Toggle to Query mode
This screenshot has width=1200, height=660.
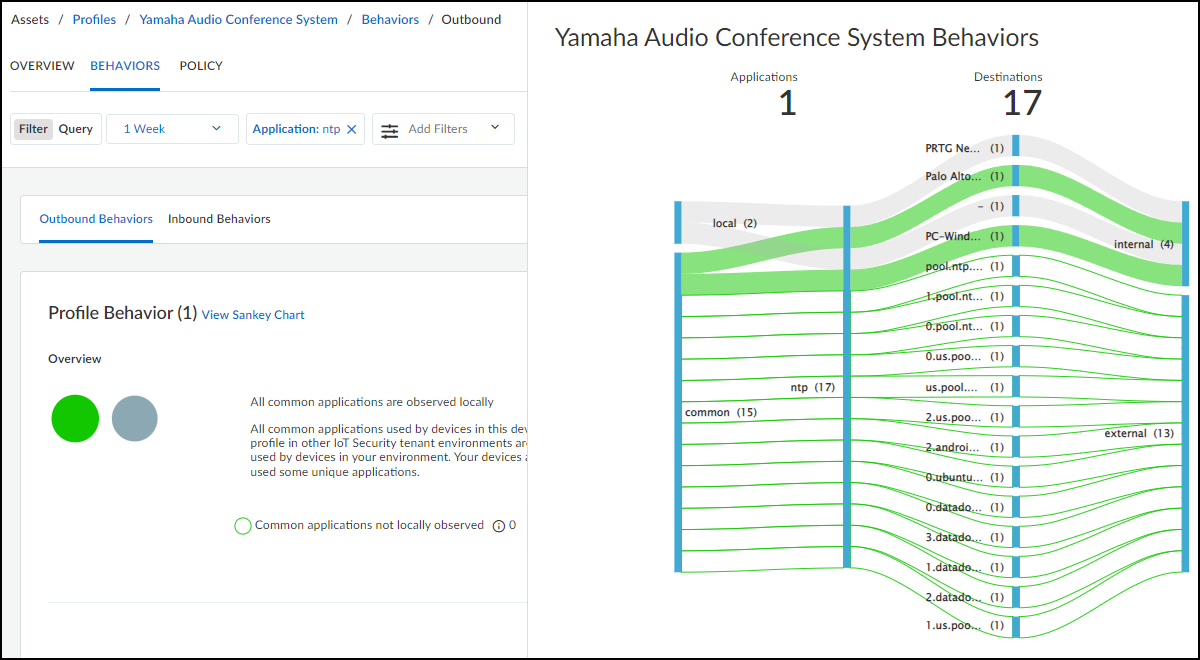75,129
